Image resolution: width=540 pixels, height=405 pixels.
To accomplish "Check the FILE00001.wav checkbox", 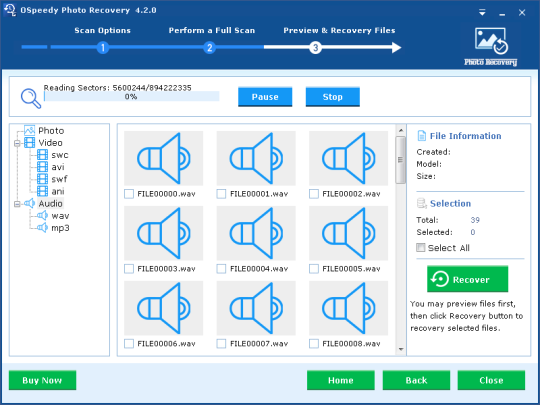I will pos(221,194).
